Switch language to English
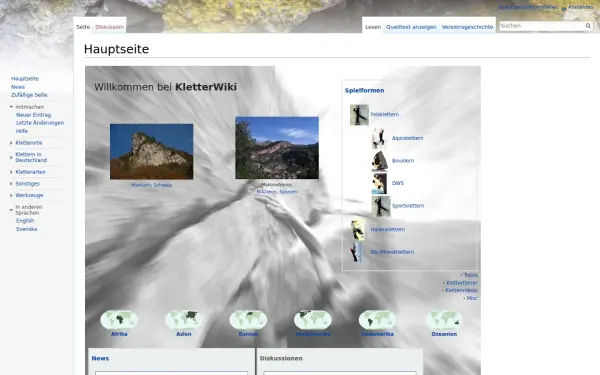The width and height of the screenshot is (600, 375). (25, 221)
